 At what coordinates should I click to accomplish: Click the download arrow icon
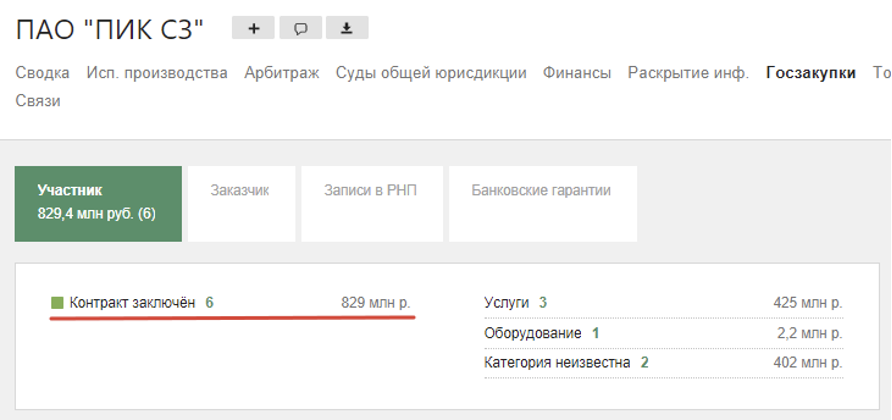coord(347,28)
